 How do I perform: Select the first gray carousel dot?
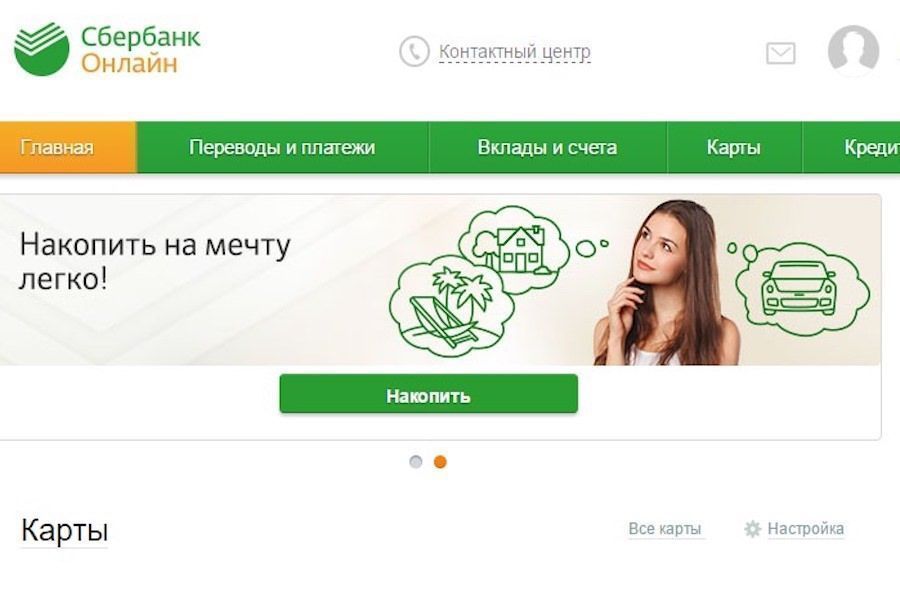tap(416, 462)
